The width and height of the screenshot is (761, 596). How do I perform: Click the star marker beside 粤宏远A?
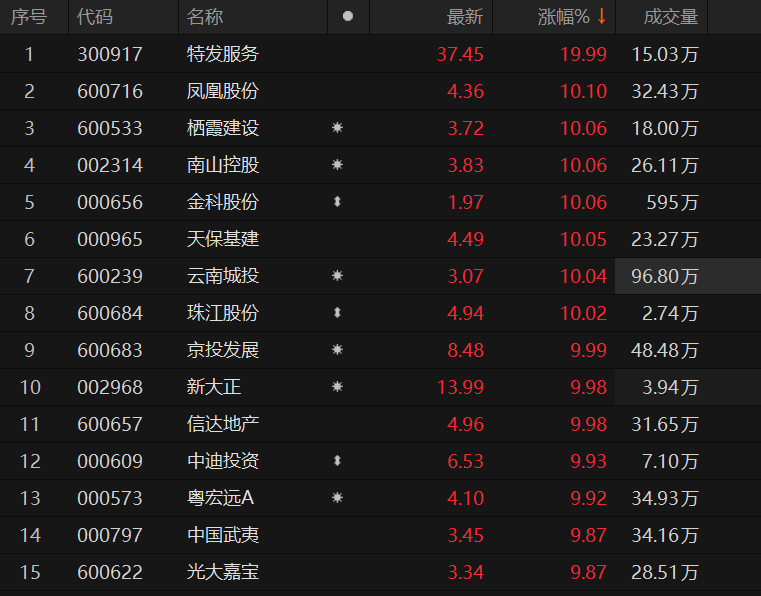(x=338, y=498)
